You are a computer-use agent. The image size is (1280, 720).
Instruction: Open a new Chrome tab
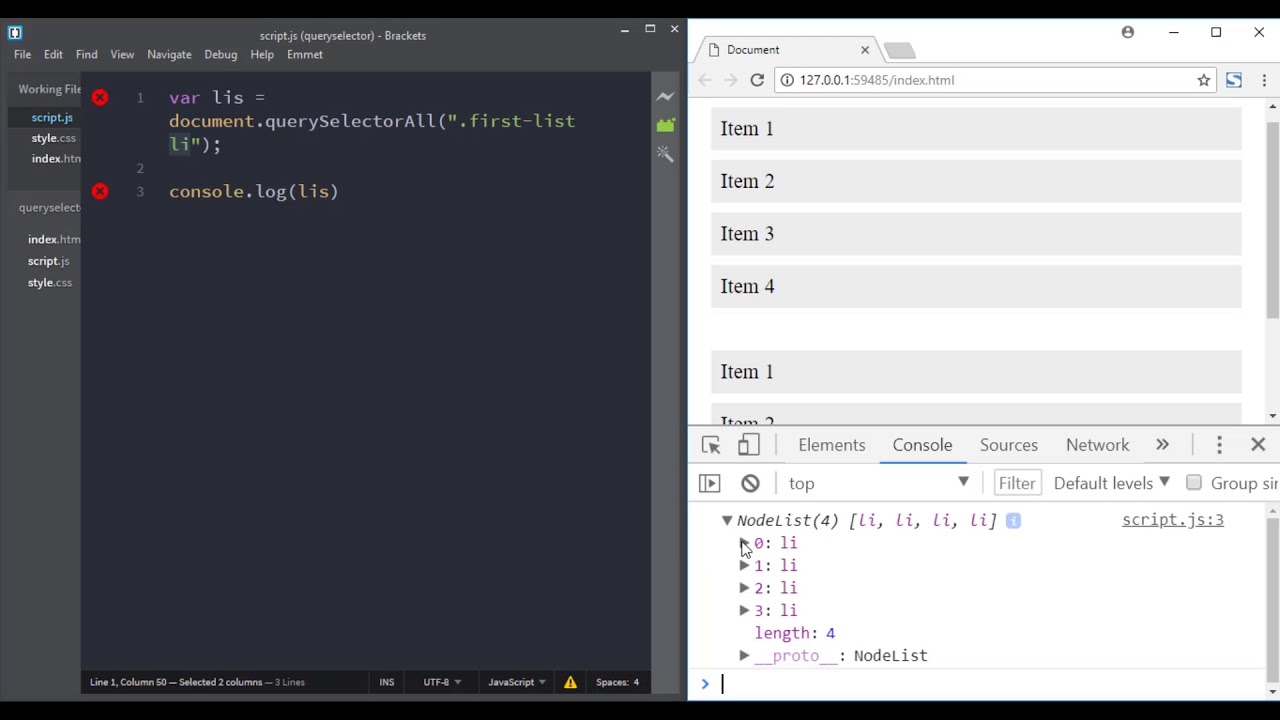899,50
